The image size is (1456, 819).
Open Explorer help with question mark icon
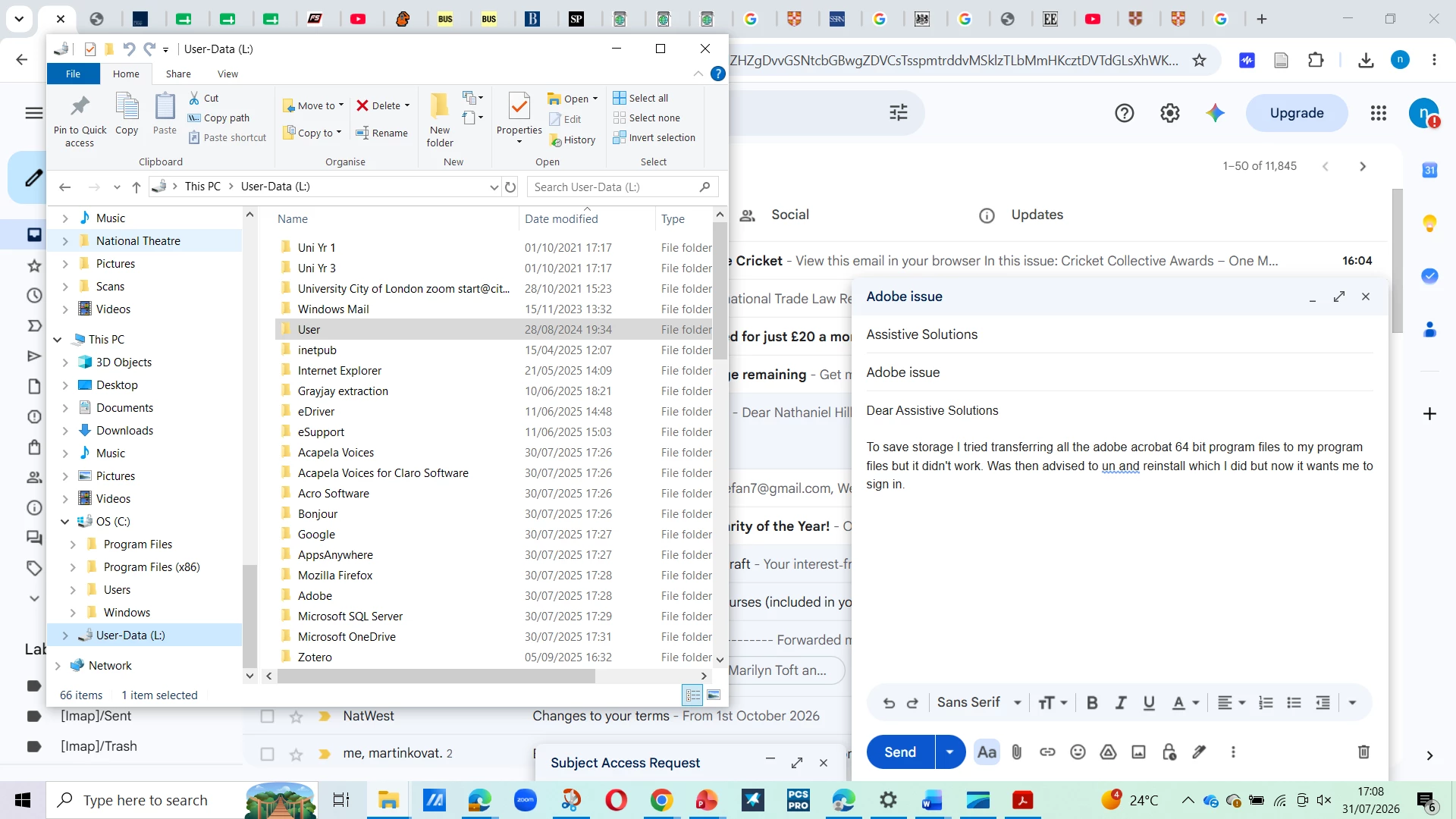717,74
